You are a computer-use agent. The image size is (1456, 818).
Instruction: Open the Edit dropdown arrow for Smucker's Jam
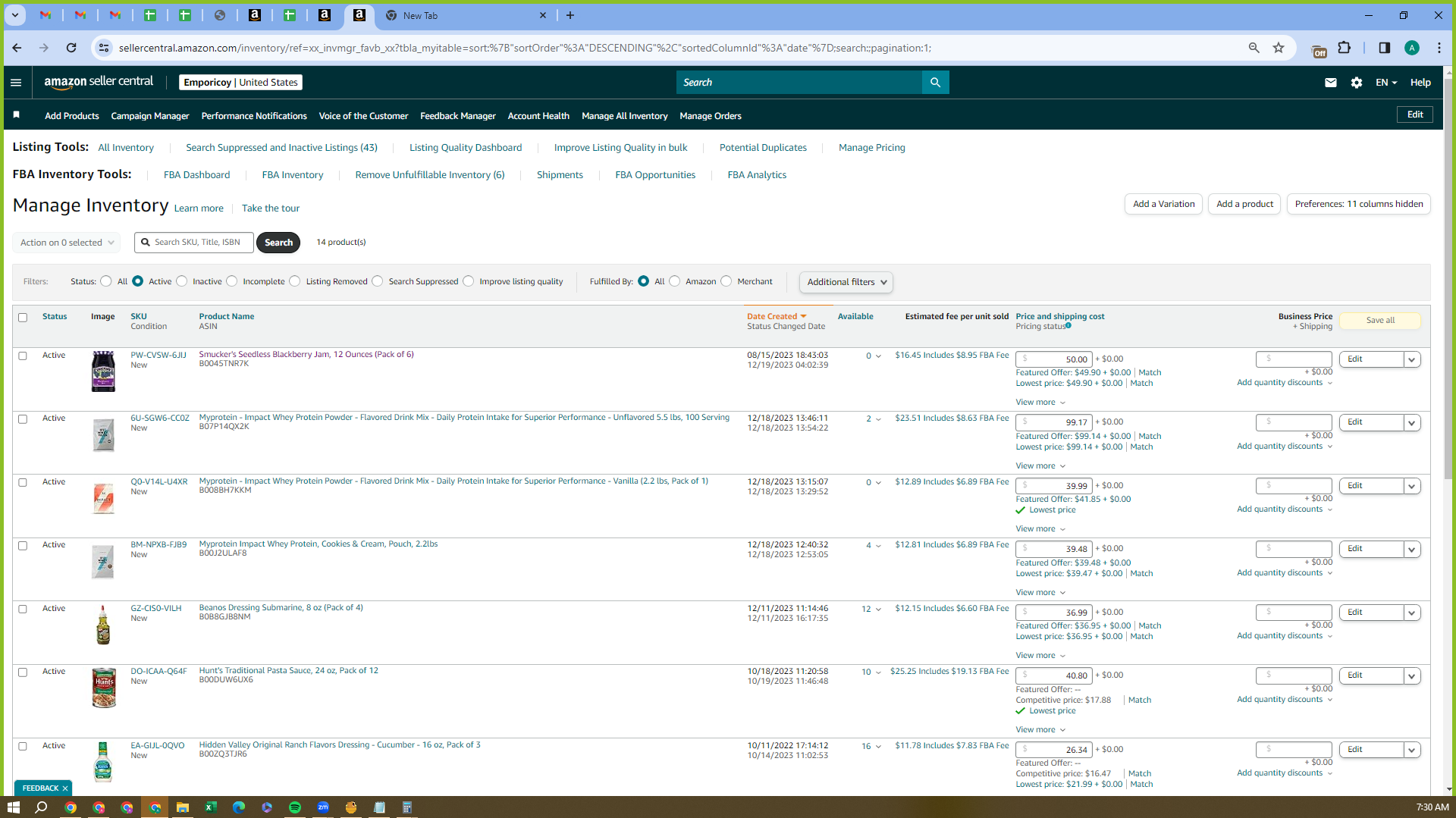click(1412, 359)
